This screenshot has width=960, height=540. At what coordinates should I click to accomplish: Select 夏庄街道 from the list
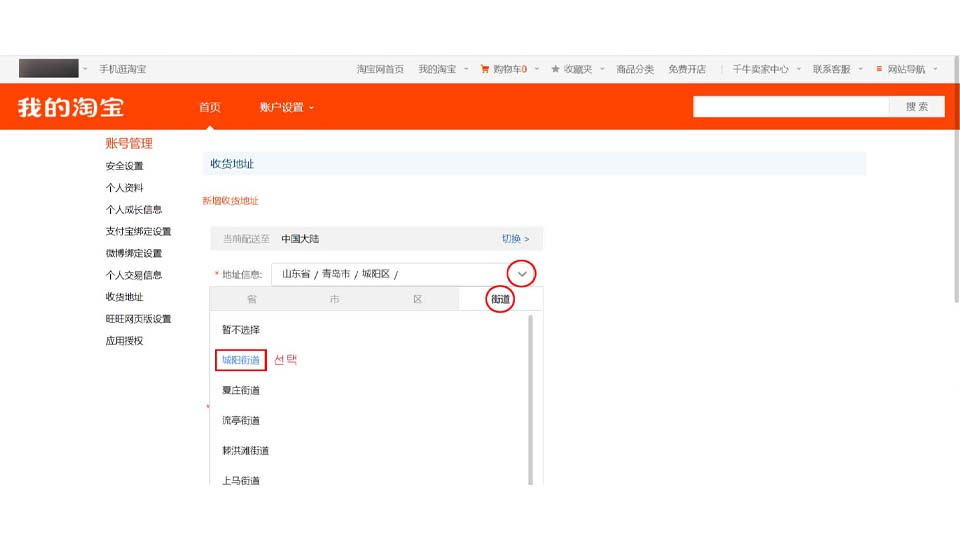[x=241, y=390]
